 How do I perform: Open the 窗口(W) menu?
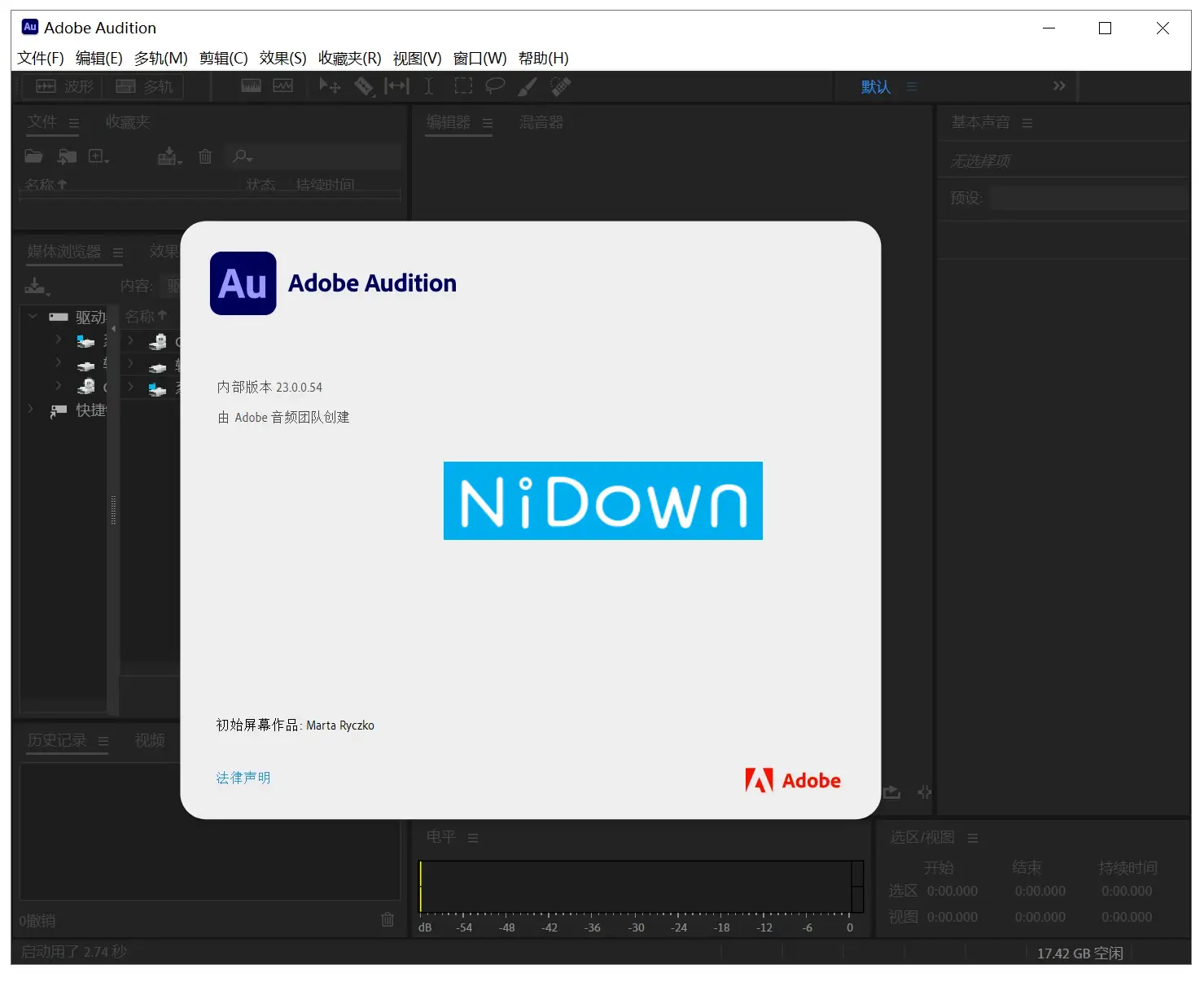coord(479,58)
